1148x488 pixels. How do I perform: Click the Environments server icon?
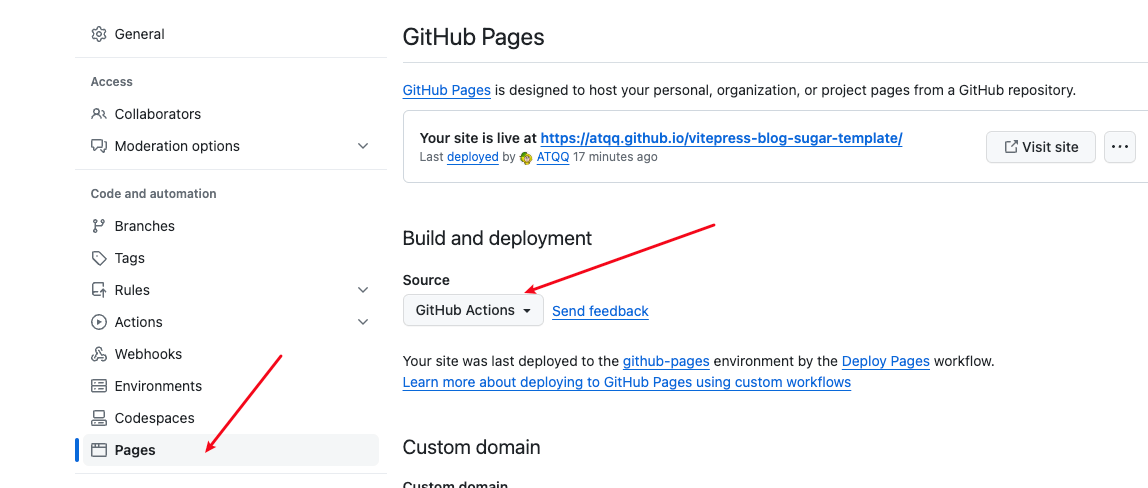pos(99,386)
